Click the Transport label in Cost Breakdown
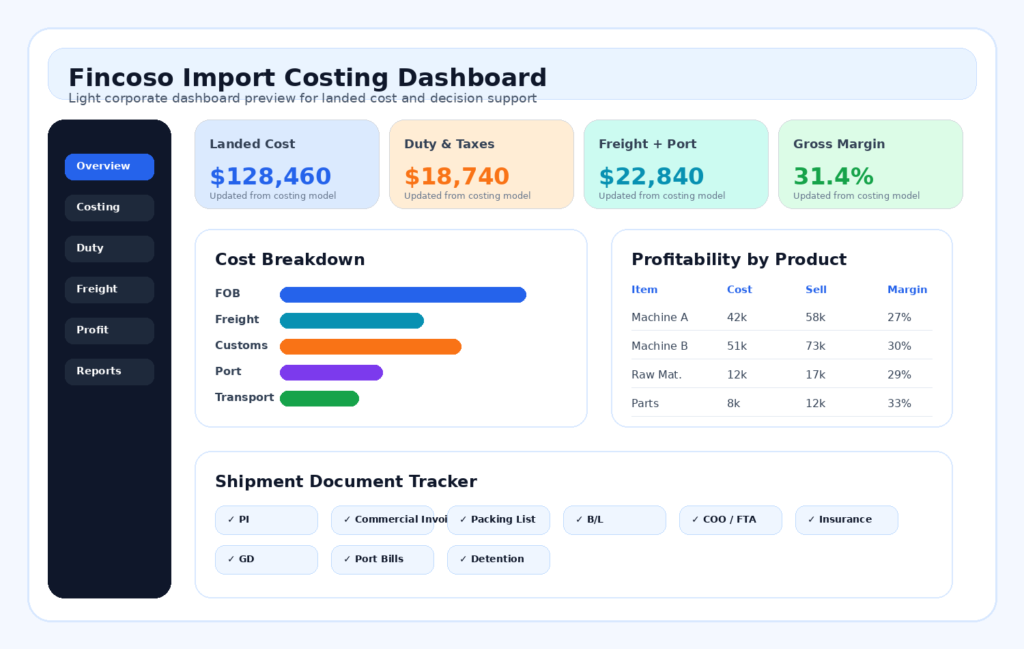This screenshot has height=649, width=1024. [x=244, y=398]
